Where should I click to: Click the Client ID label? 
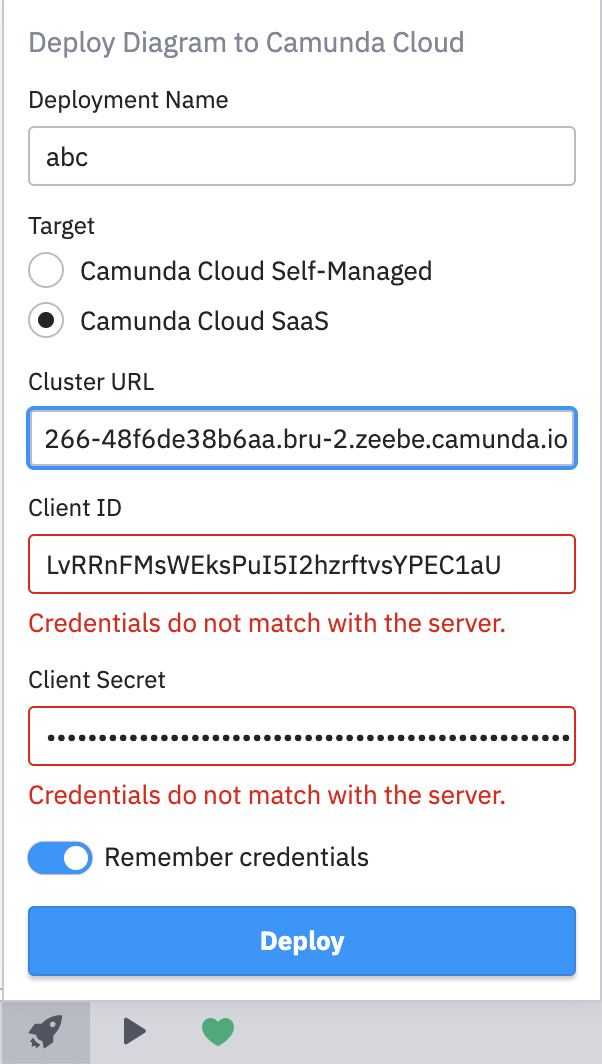(x=74, y=508)
